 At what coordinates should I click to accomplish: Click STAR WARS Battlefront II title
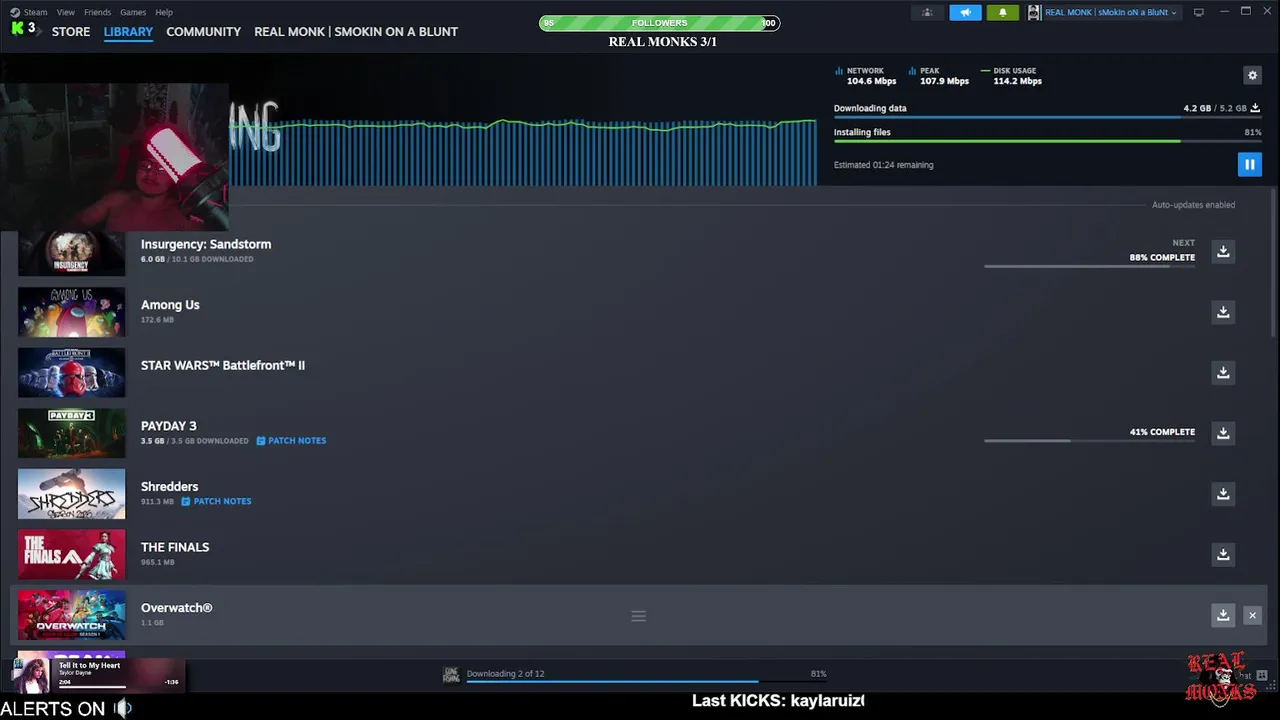tap(223, 365)
